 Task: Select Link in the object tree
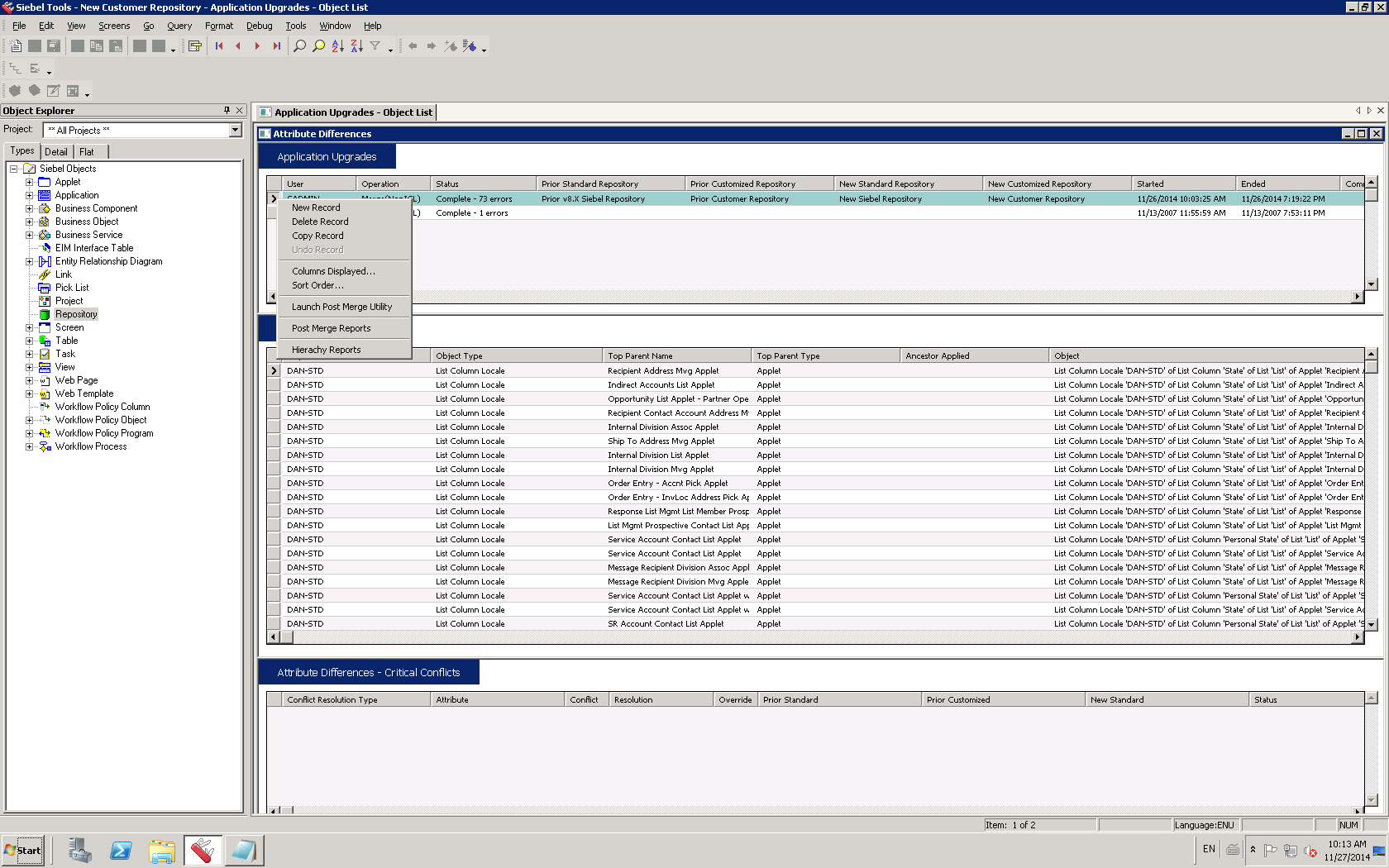click(64, 274)
